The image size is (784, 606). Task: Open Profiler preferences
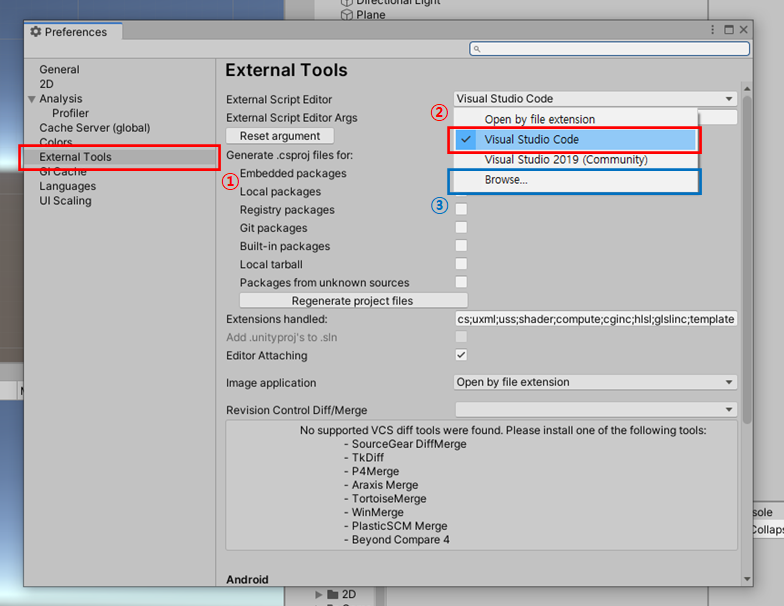(70, 113)
